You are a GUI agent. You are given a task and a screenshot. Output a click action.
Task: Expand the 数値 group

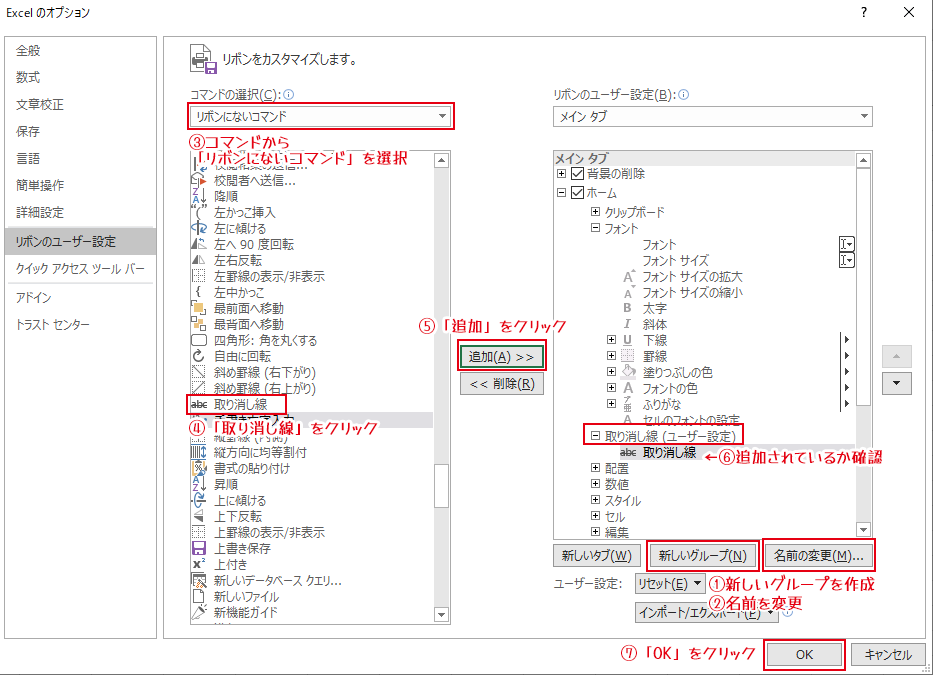[595, 484]
